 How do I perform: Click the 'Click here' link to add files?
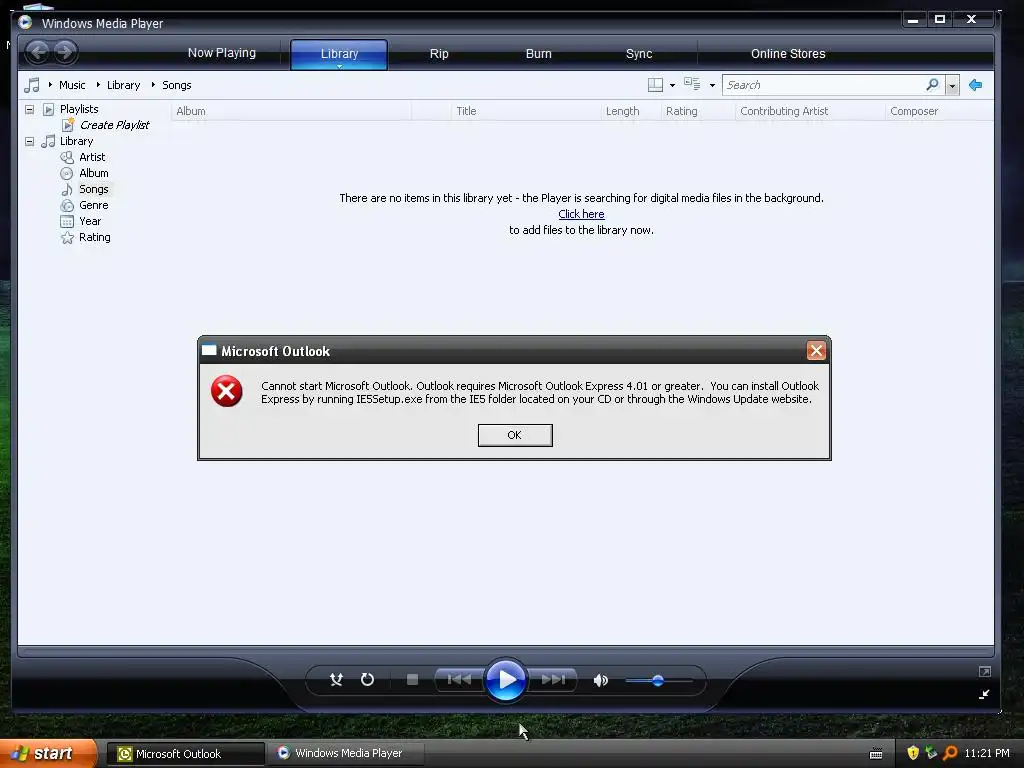click(x=581, y=214)
